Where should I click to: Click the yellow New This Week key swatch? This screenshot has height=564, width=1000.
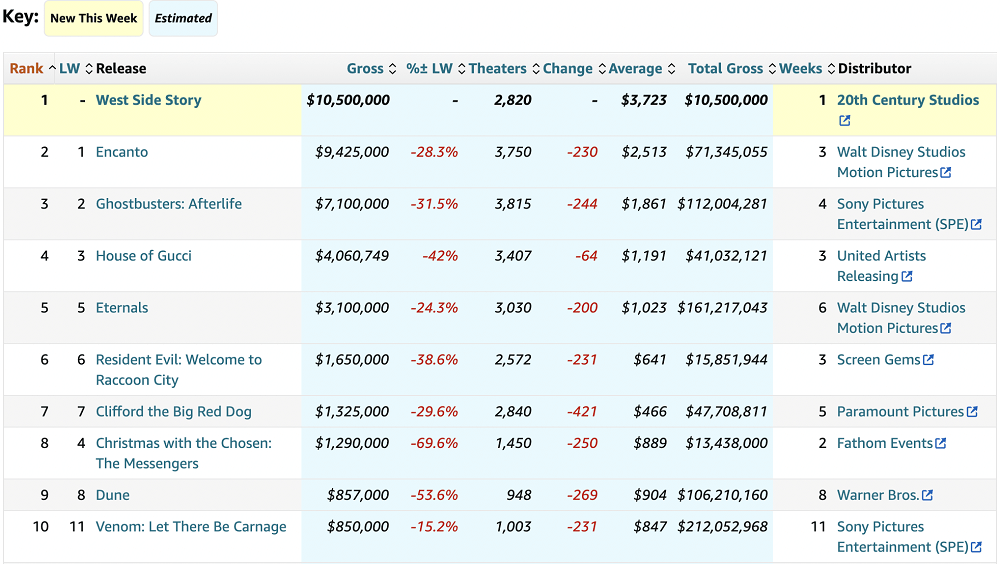click(94, 18)
